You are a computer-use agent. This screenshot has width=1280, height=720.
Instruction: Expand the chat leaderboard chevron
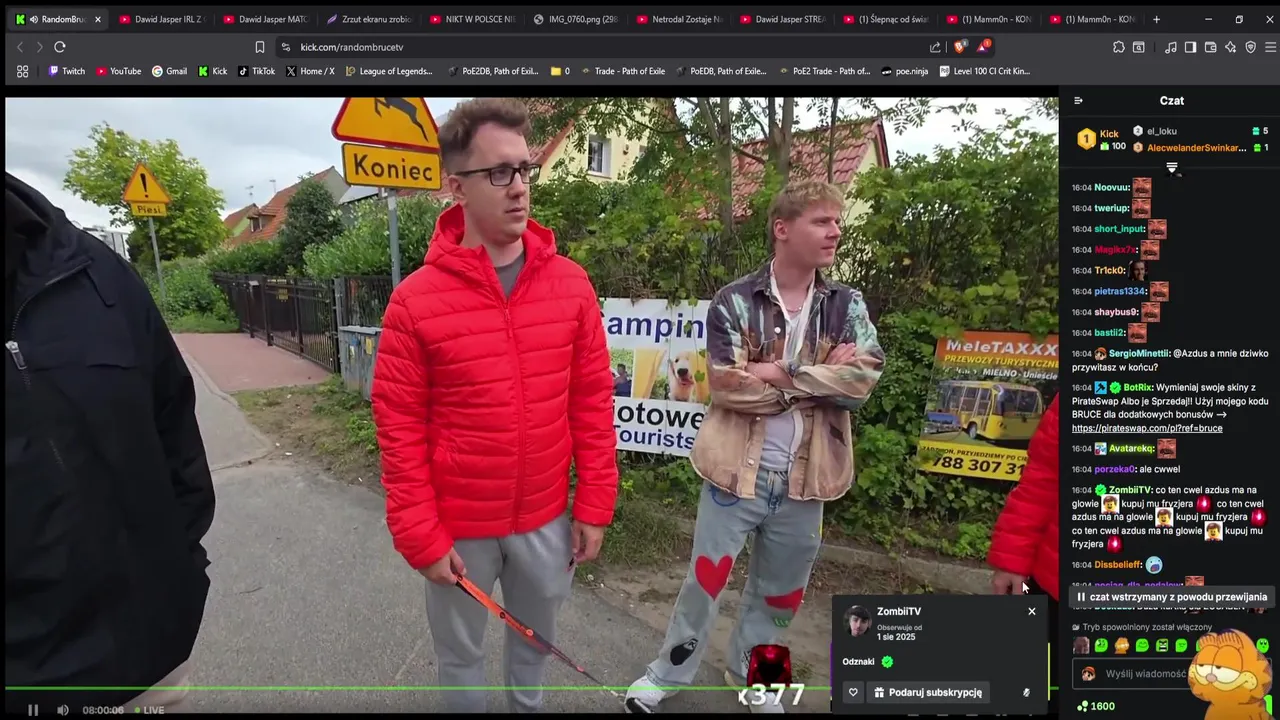tap(1172, 167)
